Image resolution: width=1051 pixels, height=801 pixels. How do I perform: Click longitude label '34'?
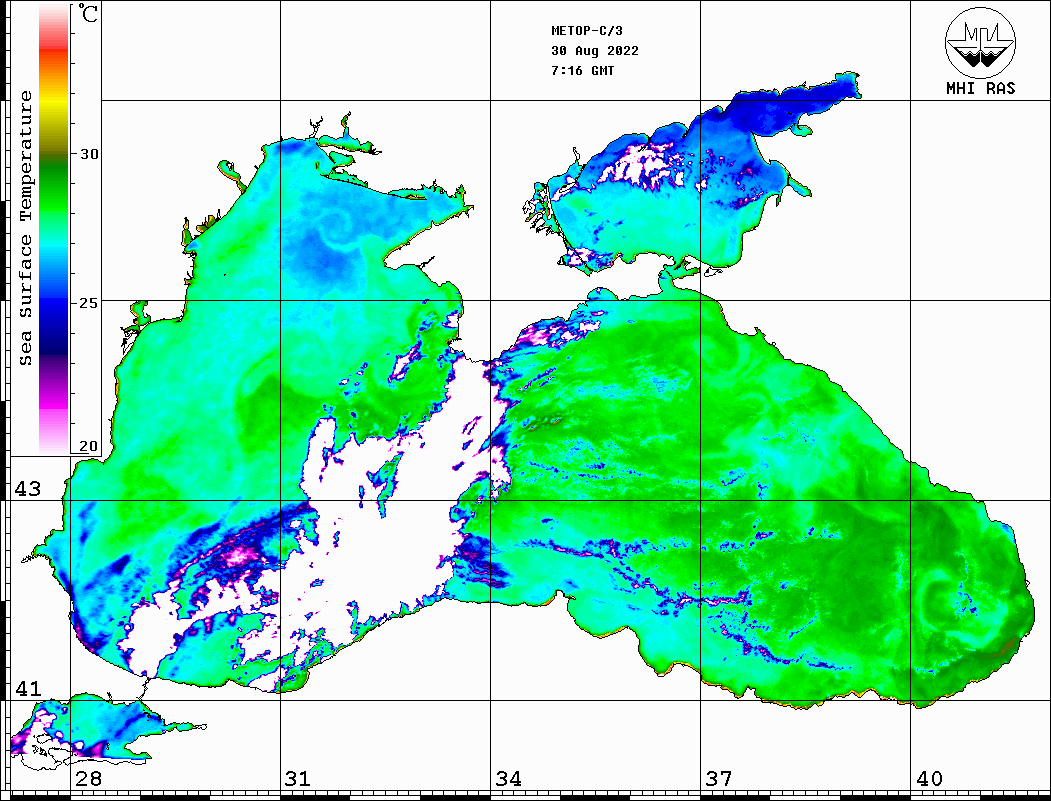click(508, 779)
